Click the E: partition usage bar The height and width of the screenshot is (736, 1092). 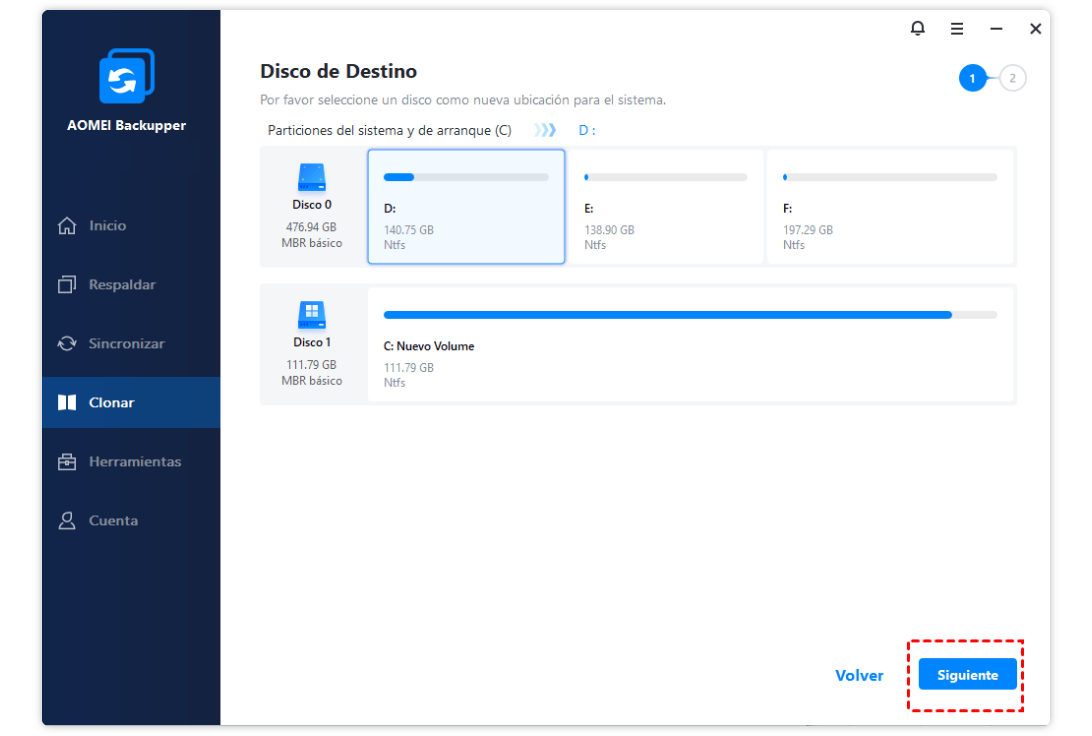[x=666, y=178]
